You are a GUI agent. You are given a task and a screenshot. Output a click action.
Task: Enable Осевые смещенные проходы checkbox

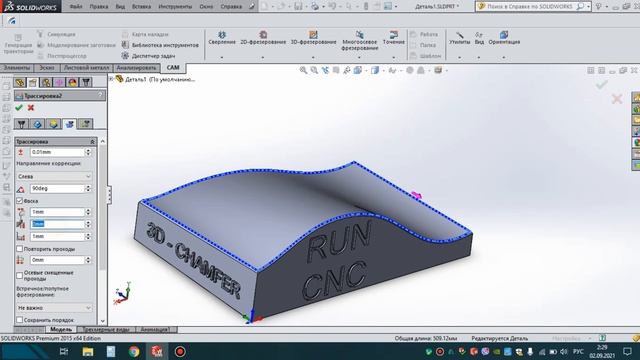point(19,276)
